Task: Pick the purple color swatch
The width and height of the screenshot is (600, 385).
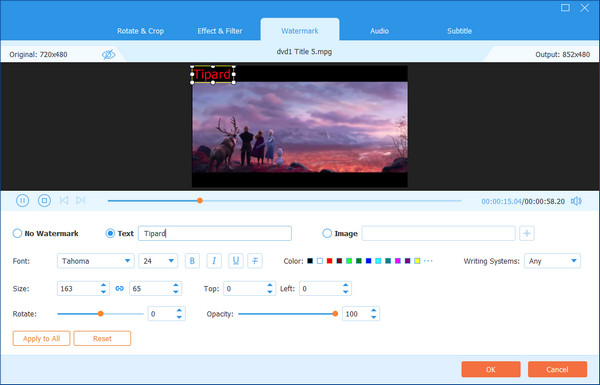Action: (x=408, y=261)
